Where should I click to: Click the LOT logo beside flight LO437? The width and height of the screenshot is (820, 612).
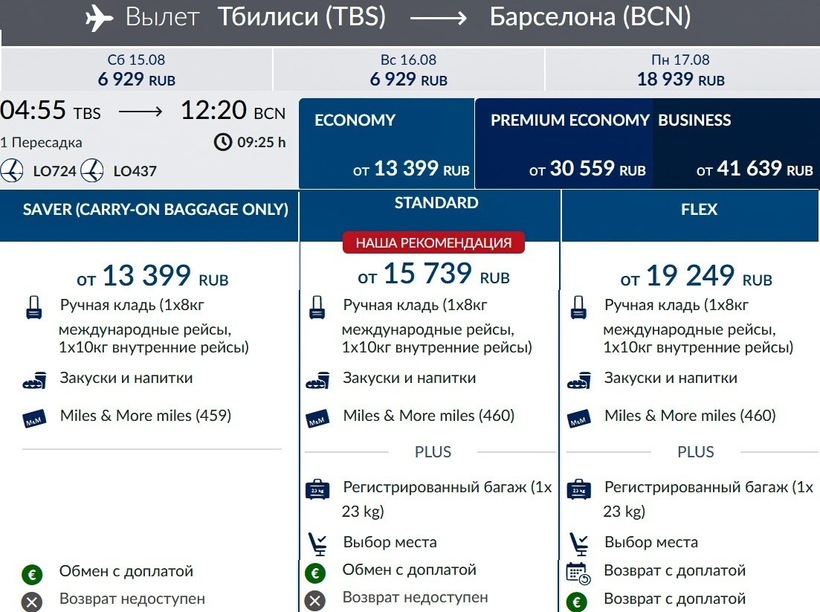pos(93,170)
